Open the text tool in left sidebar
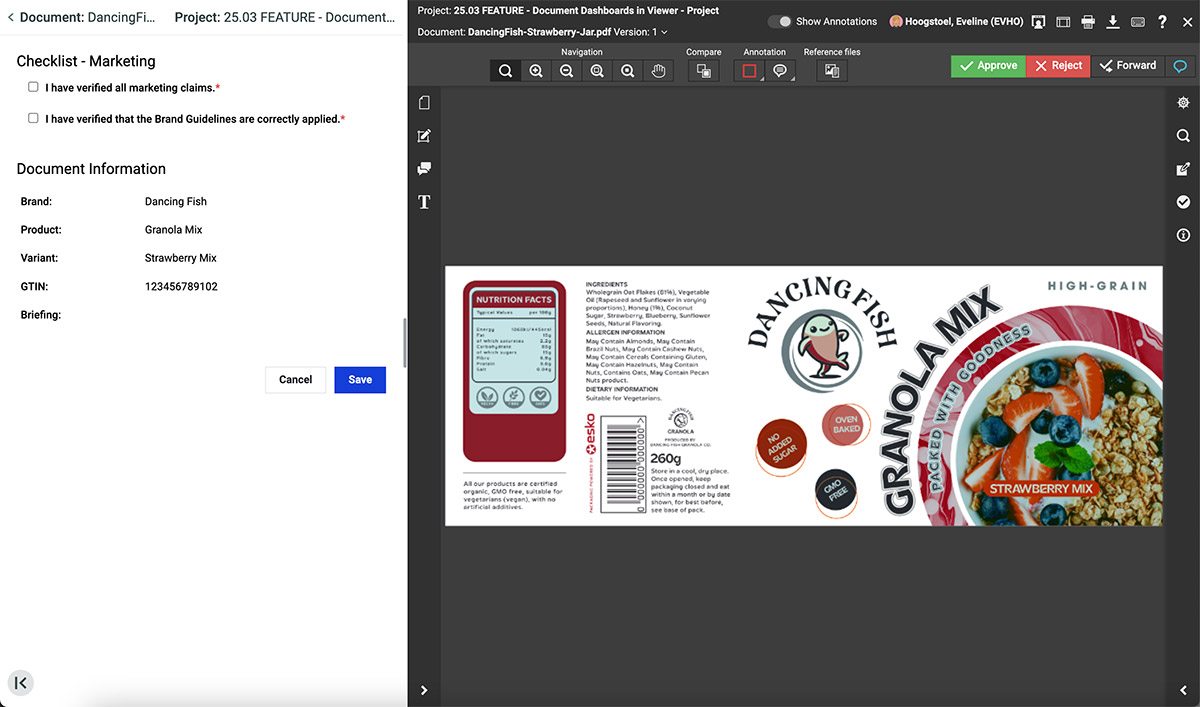The image size is (1200, 707). click(424, 202)
